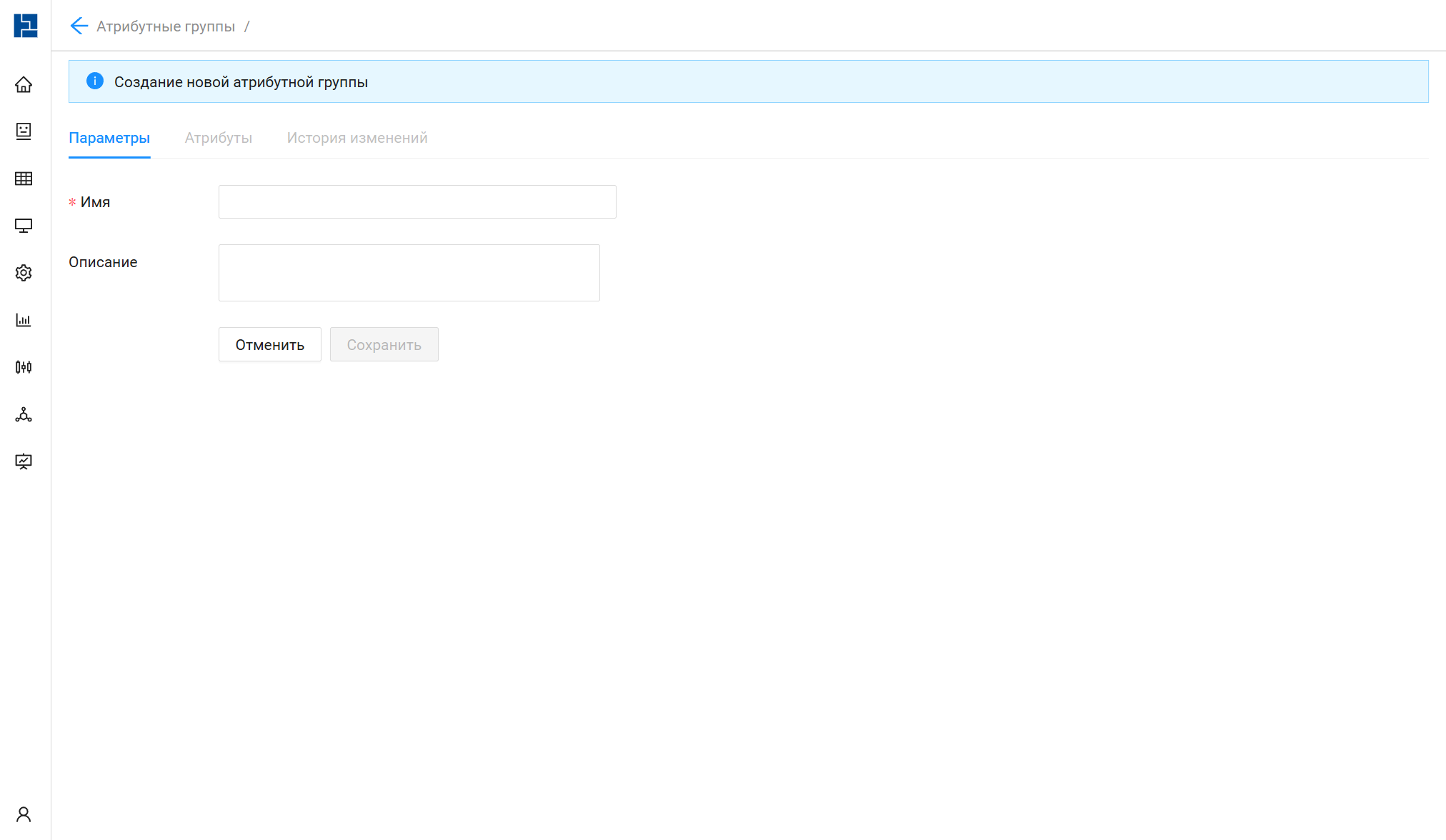Image resolution: width=1446 pixels, height=840 pixels.
Task: Switch to История изменений tab
Action: point(357,138)
